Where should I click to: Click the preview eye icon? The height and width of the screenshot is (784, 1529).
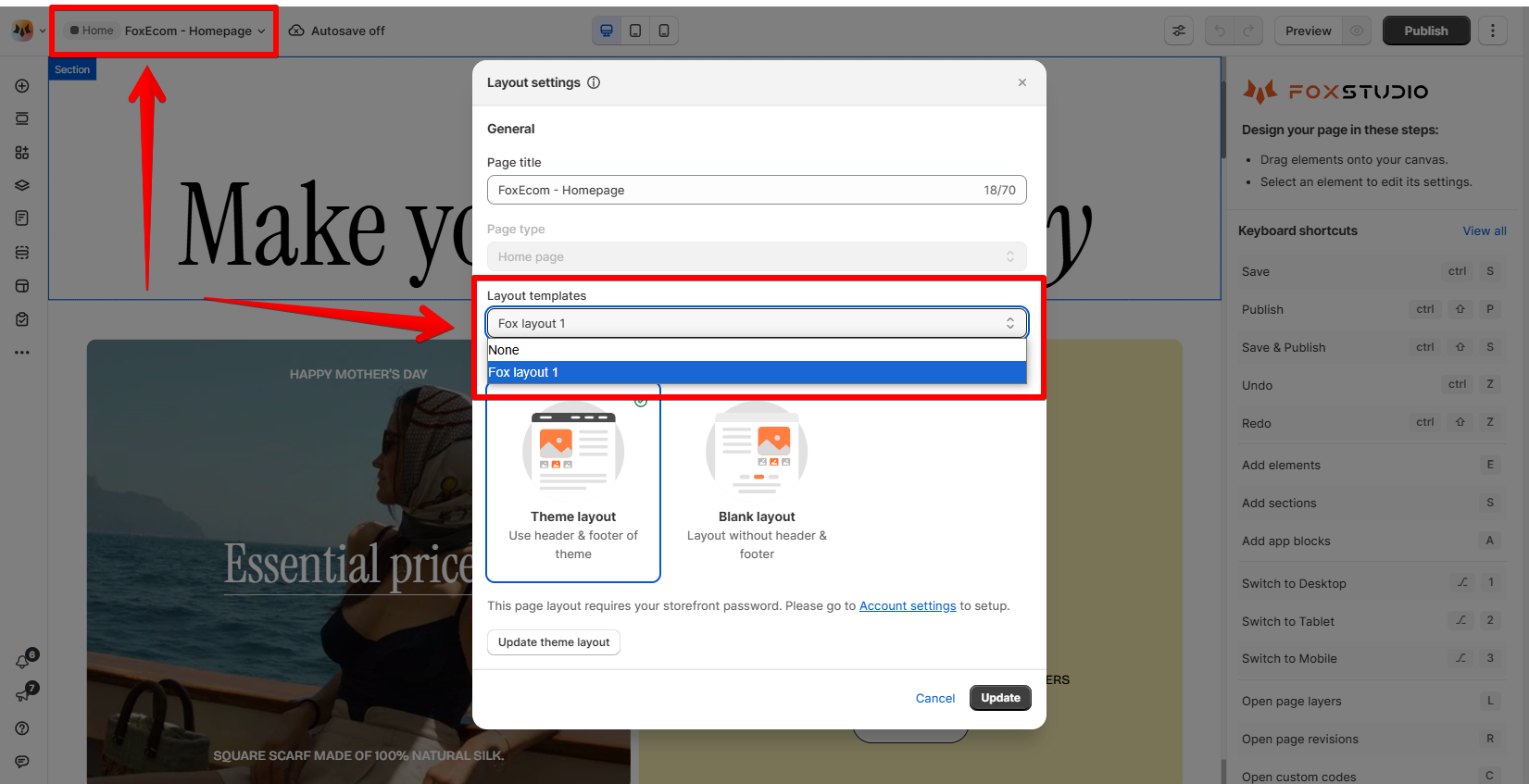[x=1357, y=31]
